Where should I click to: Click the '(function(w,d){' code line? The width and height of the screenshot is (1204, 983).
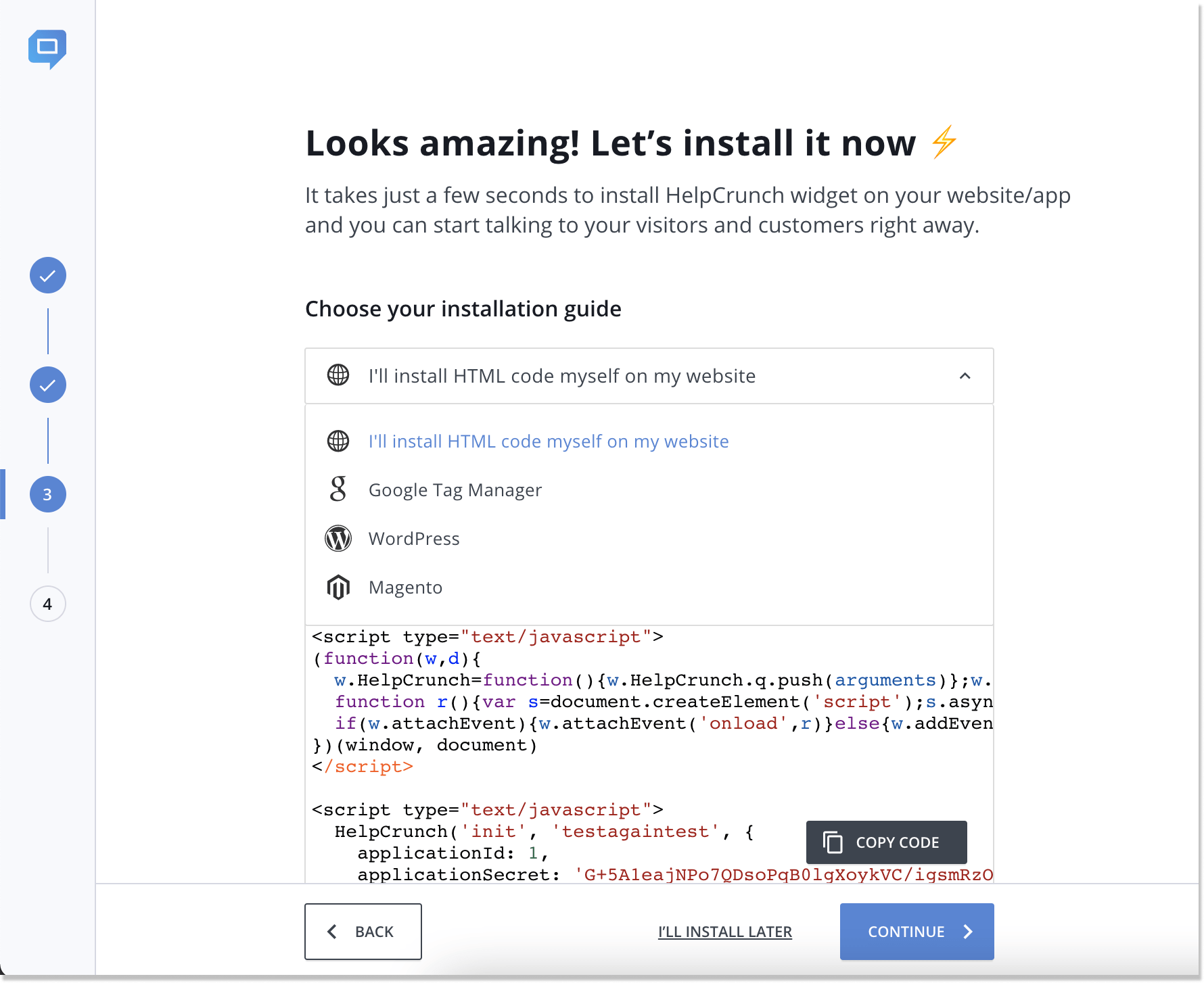coord(397,658)
